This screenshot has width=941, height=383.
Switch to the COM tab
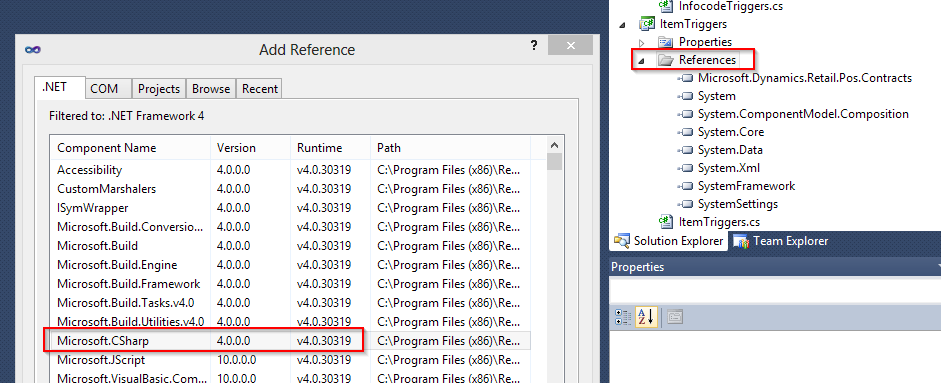click(x=104, y=89)
